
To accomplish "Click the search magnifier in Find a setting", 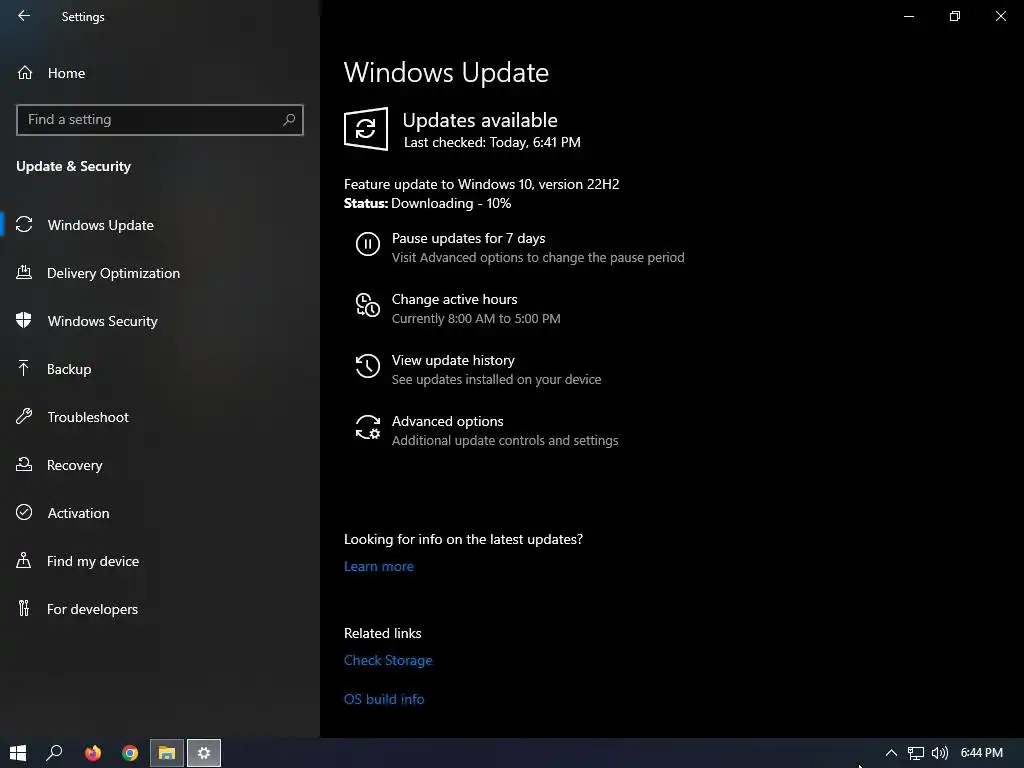I will 289,120.
